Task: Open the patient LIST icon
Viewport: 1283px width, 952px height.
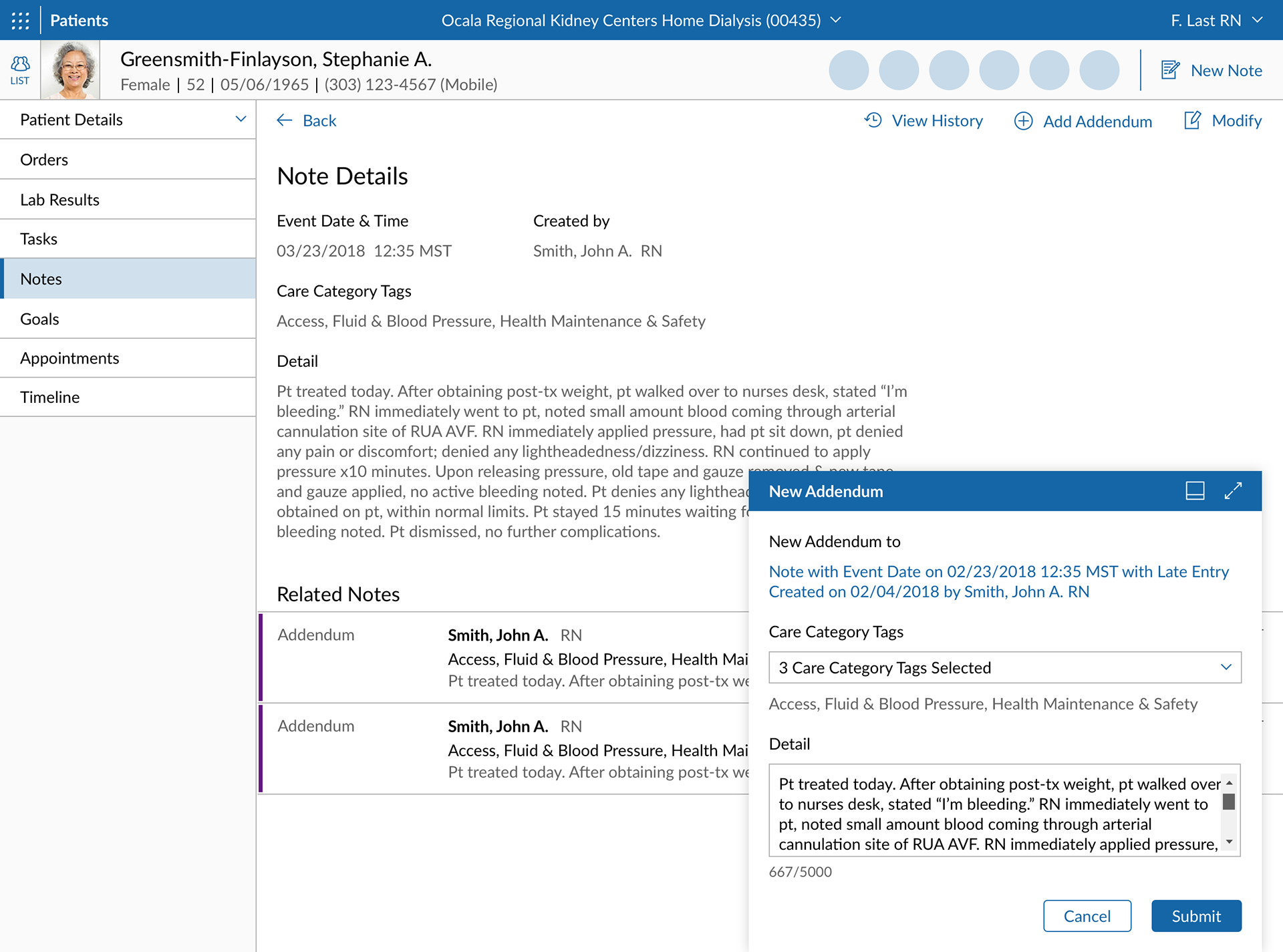Action: pos(20,70)
